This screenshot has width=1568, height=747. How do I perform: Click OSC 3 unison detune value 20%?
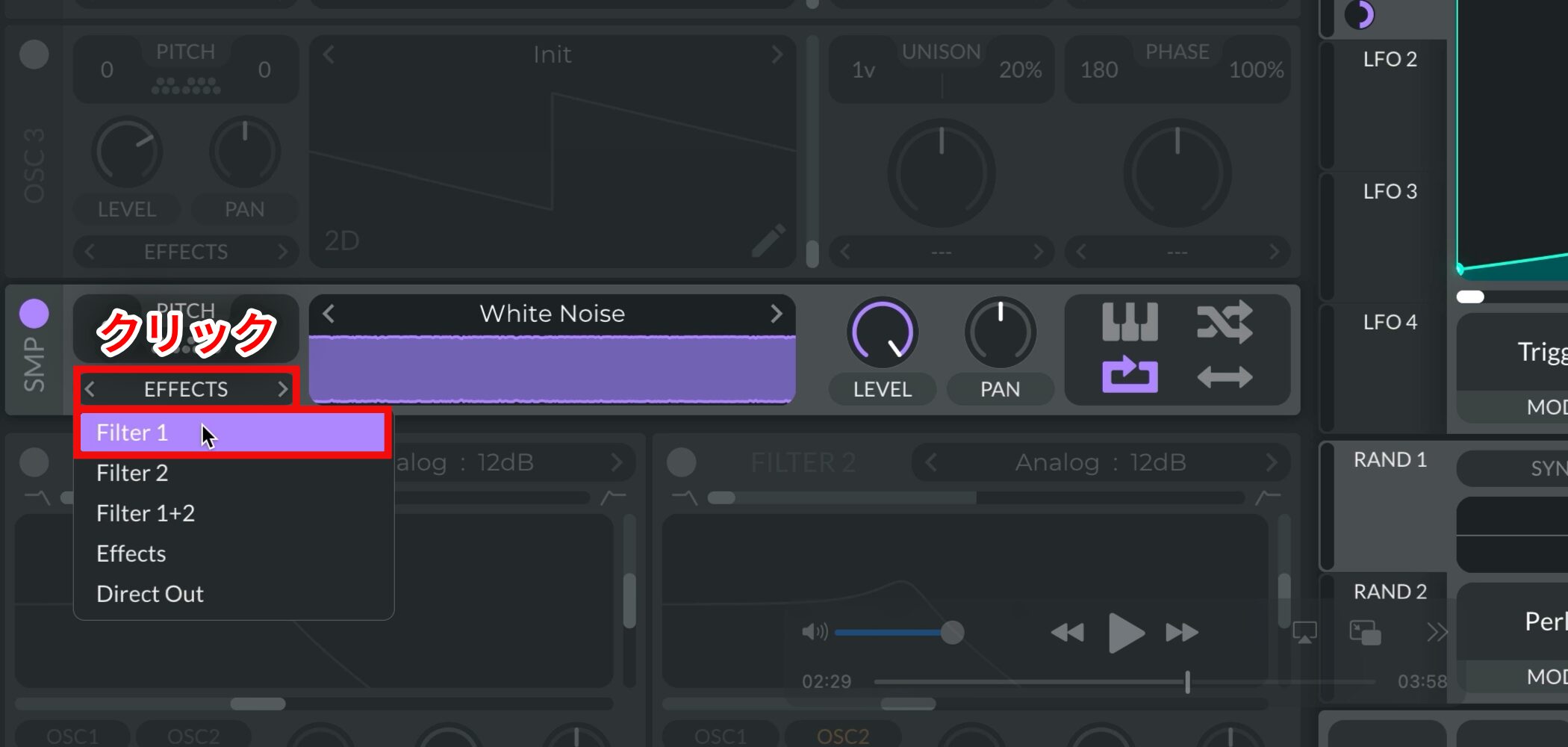tap(1021, 70)
